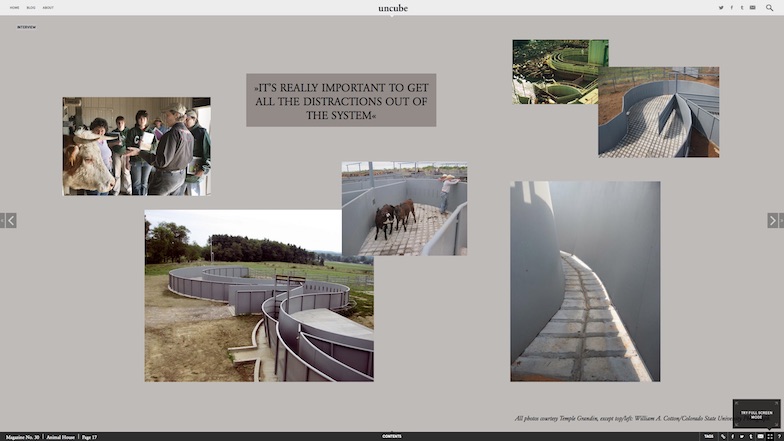
Task: Open the photo of cattle in chute
Action: click(x=404, y=209)
